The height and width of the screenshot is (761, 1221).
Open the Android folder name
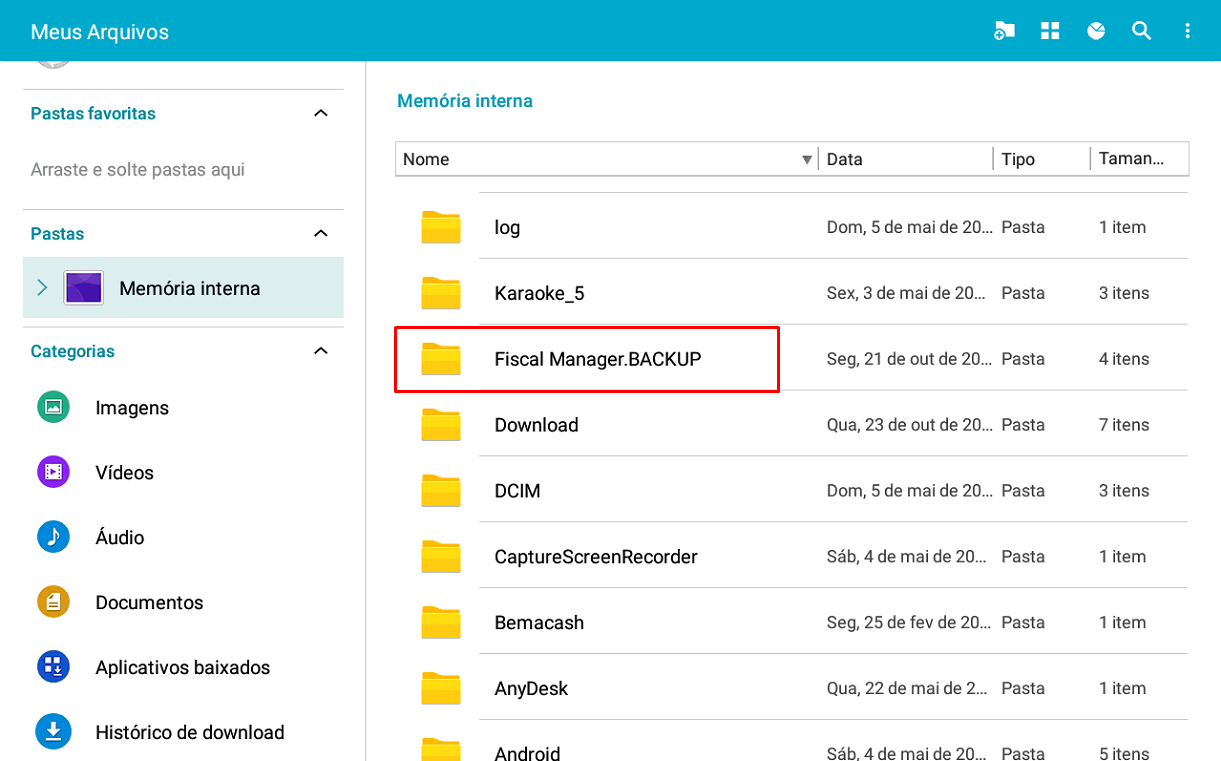527,753
